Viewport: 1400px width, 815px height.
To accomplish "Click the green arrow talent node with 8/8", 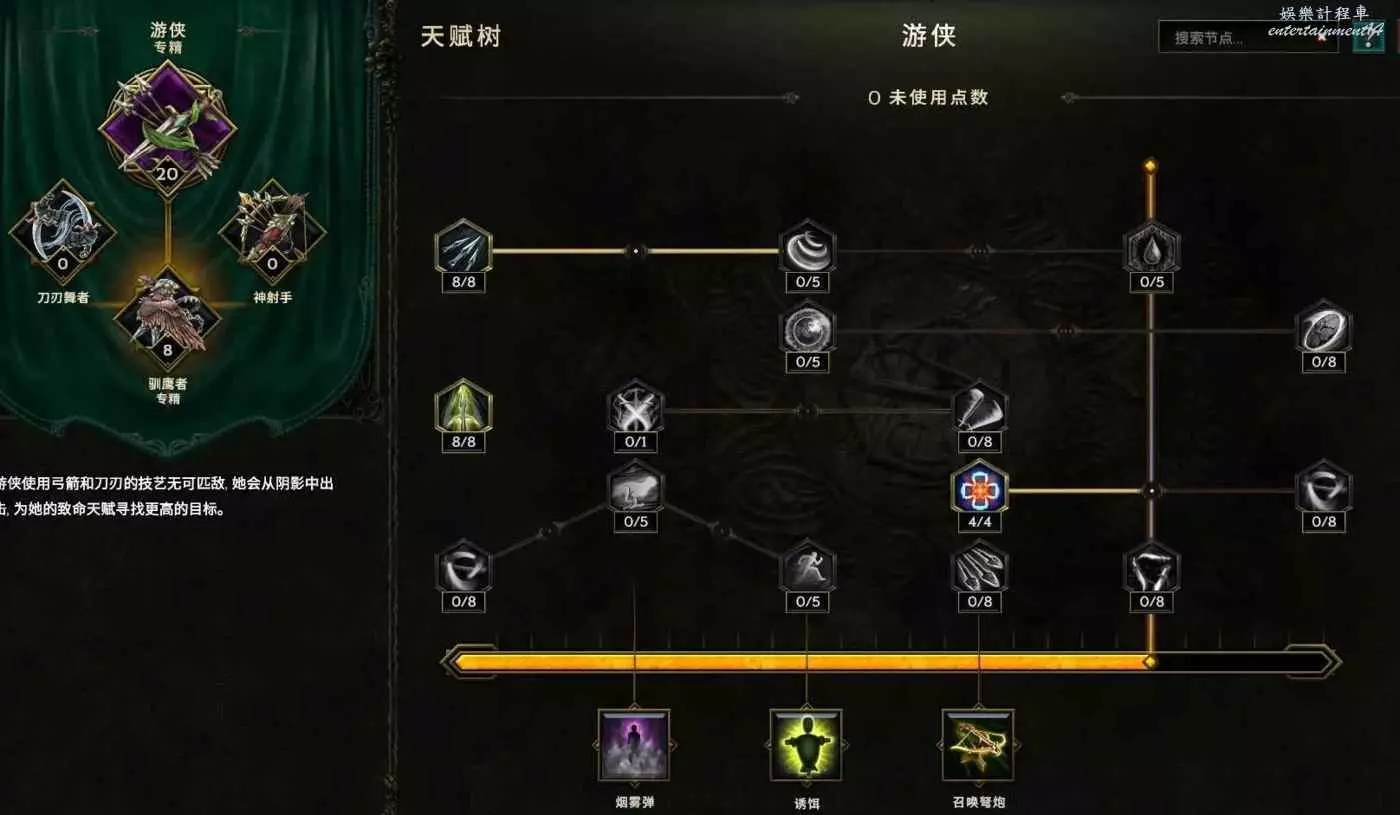I will [463, 407].
